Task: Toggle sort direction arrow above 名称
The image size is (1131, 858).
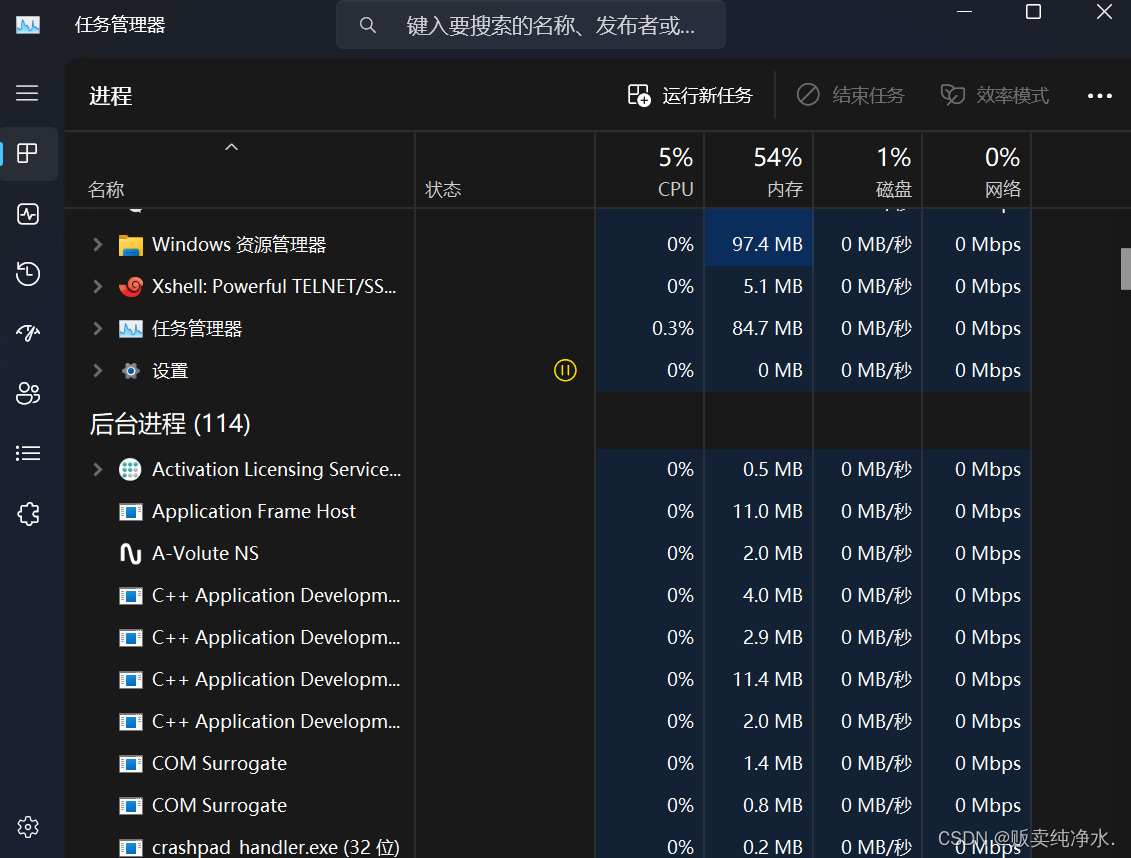Action: click(x=231, y=147)
